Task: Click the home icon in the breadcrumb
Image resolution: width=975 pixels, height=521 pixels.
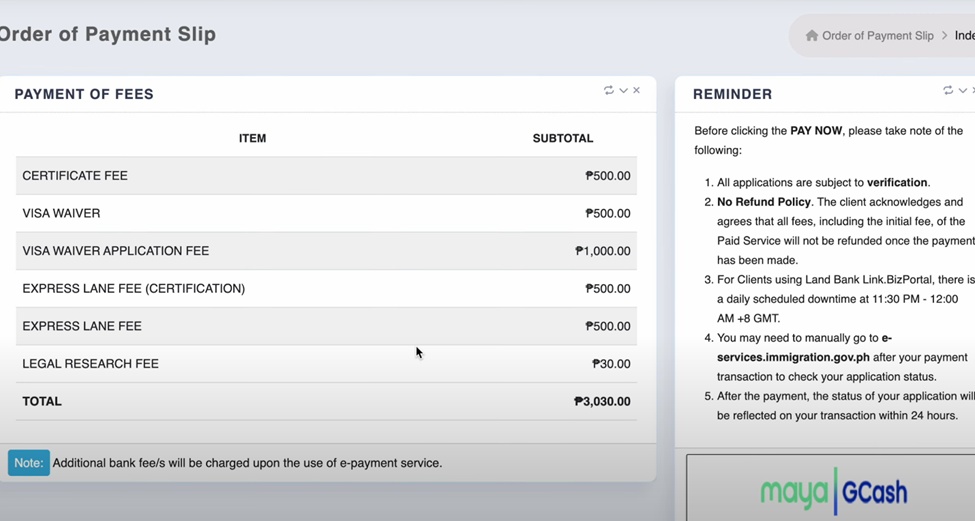Action: [812, 36]
